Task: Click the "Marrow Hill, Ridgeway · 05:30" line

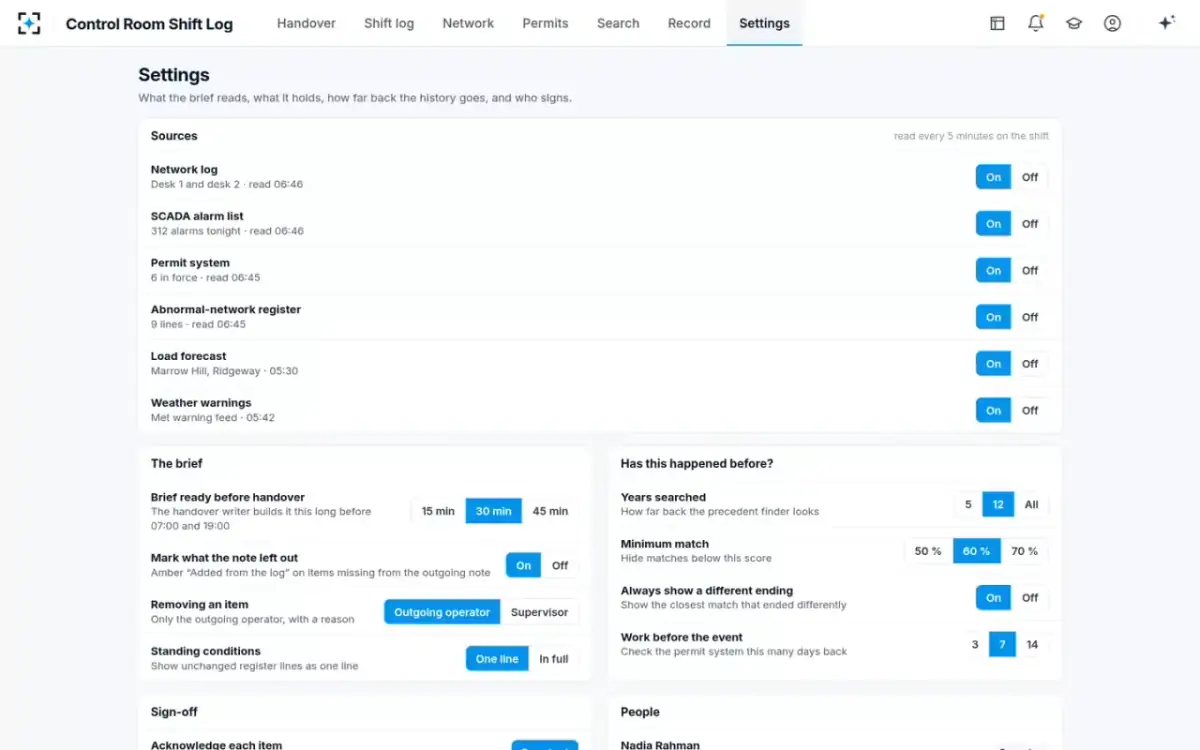Action: [225, 371]
